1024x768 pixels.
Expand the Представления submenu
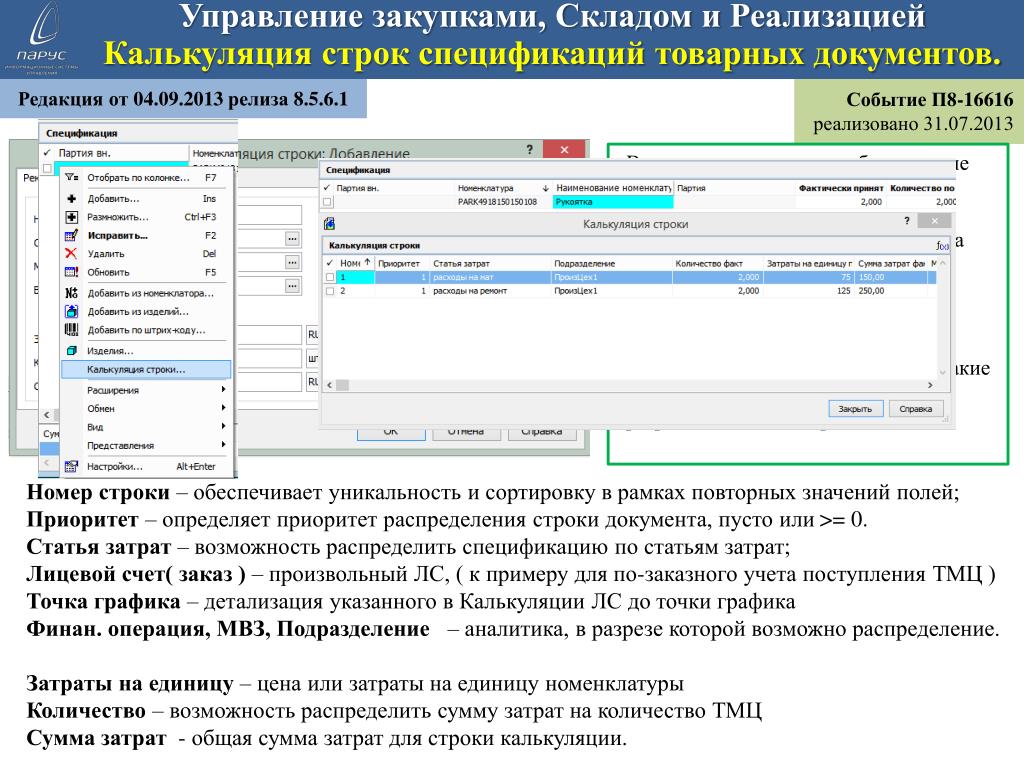click(223, 445)
